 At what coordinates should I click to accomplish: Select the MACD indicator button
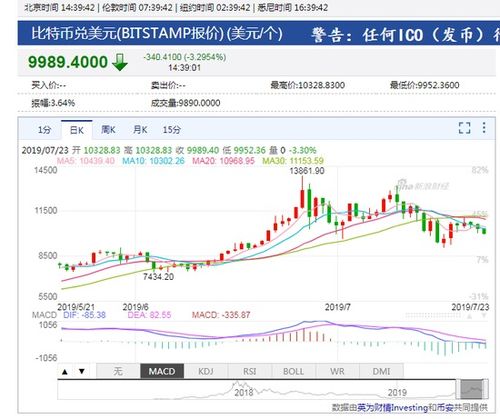(162, 371)
